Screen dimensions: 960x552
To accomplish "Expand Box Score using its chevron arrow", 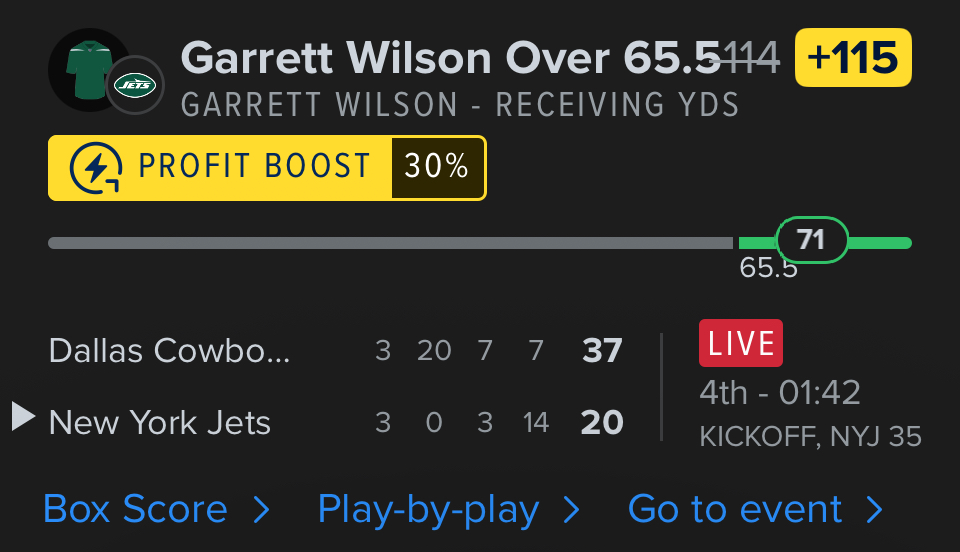I will point(261,511).
